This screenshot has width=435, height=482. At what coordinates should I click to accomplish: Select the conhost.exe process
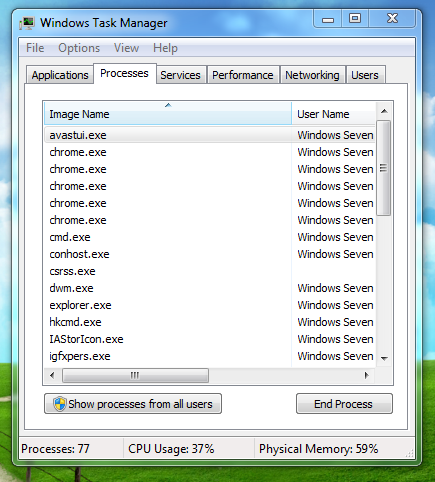(210, 254)
